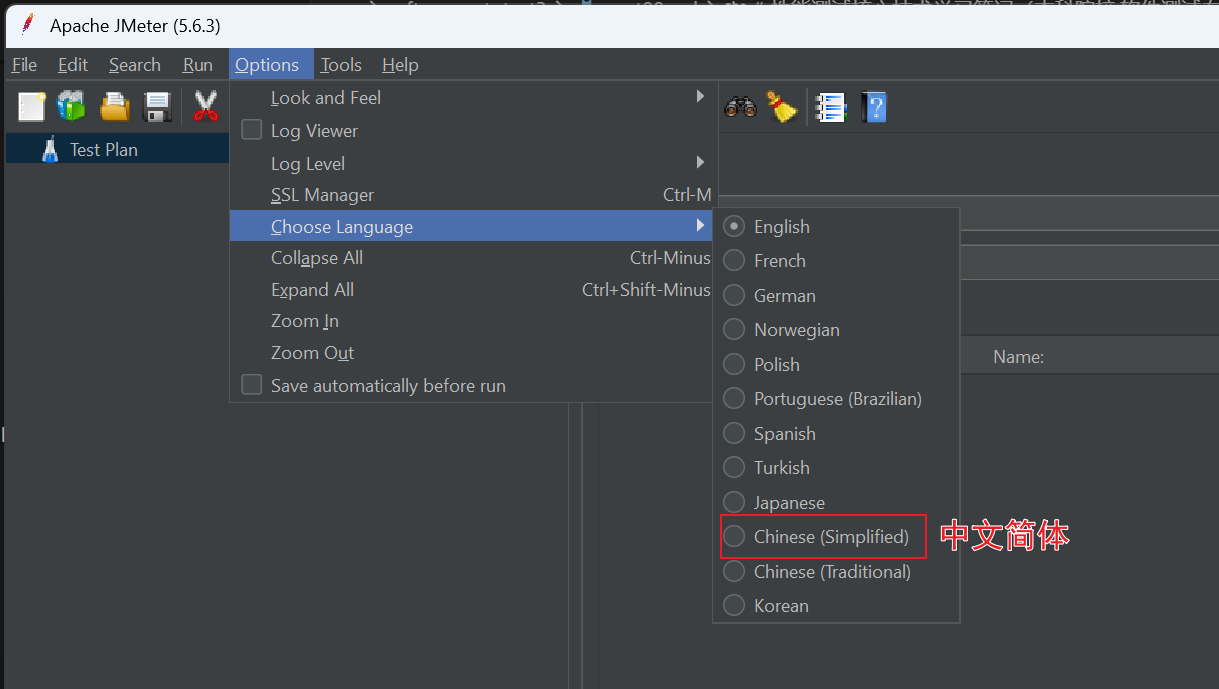Open the Choose Language submenu
This screenshot has height=689, width=1219.
click(472, 226)
